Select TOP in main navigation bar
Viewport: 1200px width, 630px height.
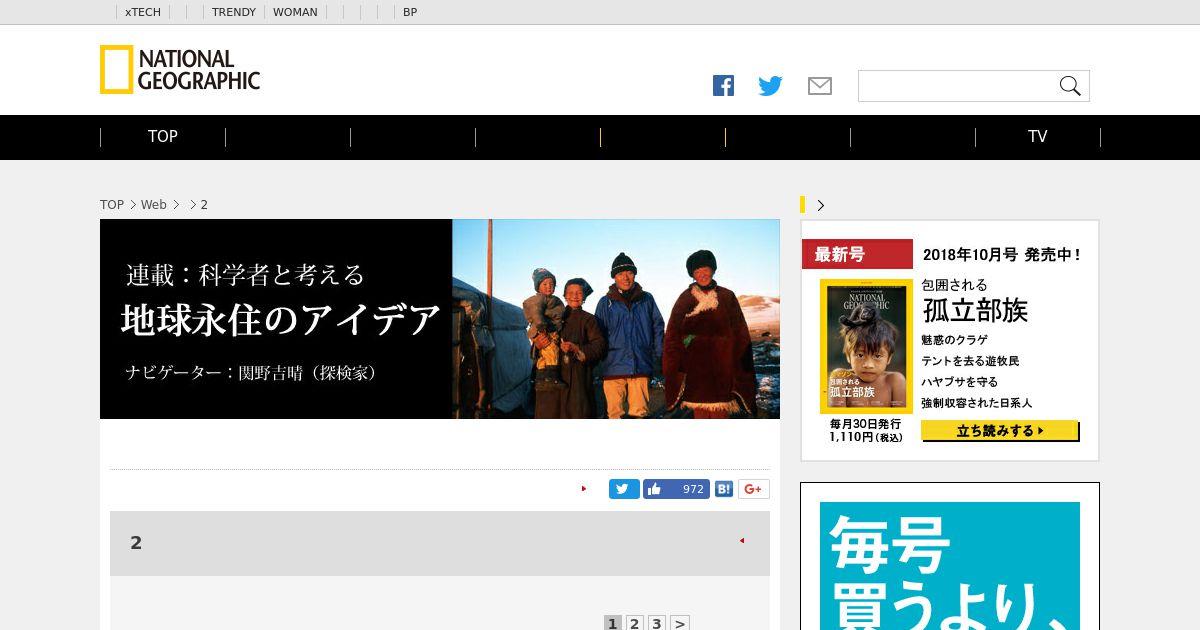tap(163, 137)
